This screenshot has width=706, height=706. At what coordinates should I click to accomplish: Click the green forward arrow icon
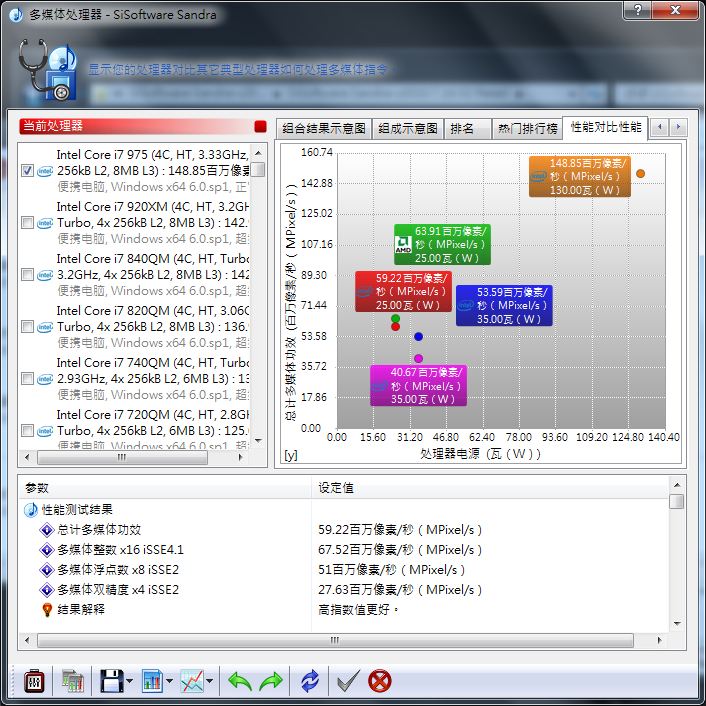click(x=272, y=682)
